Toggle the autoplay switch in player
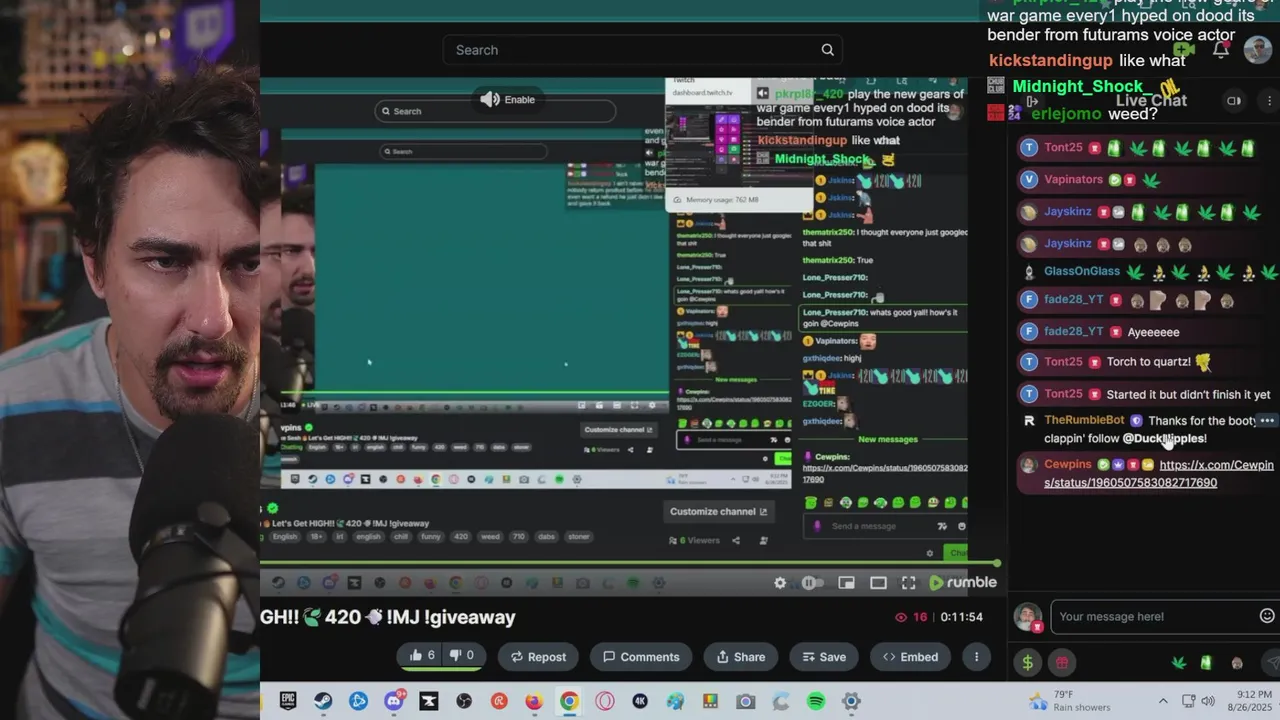This screenshot has width=1280, height=720. [x=812, y=583]
